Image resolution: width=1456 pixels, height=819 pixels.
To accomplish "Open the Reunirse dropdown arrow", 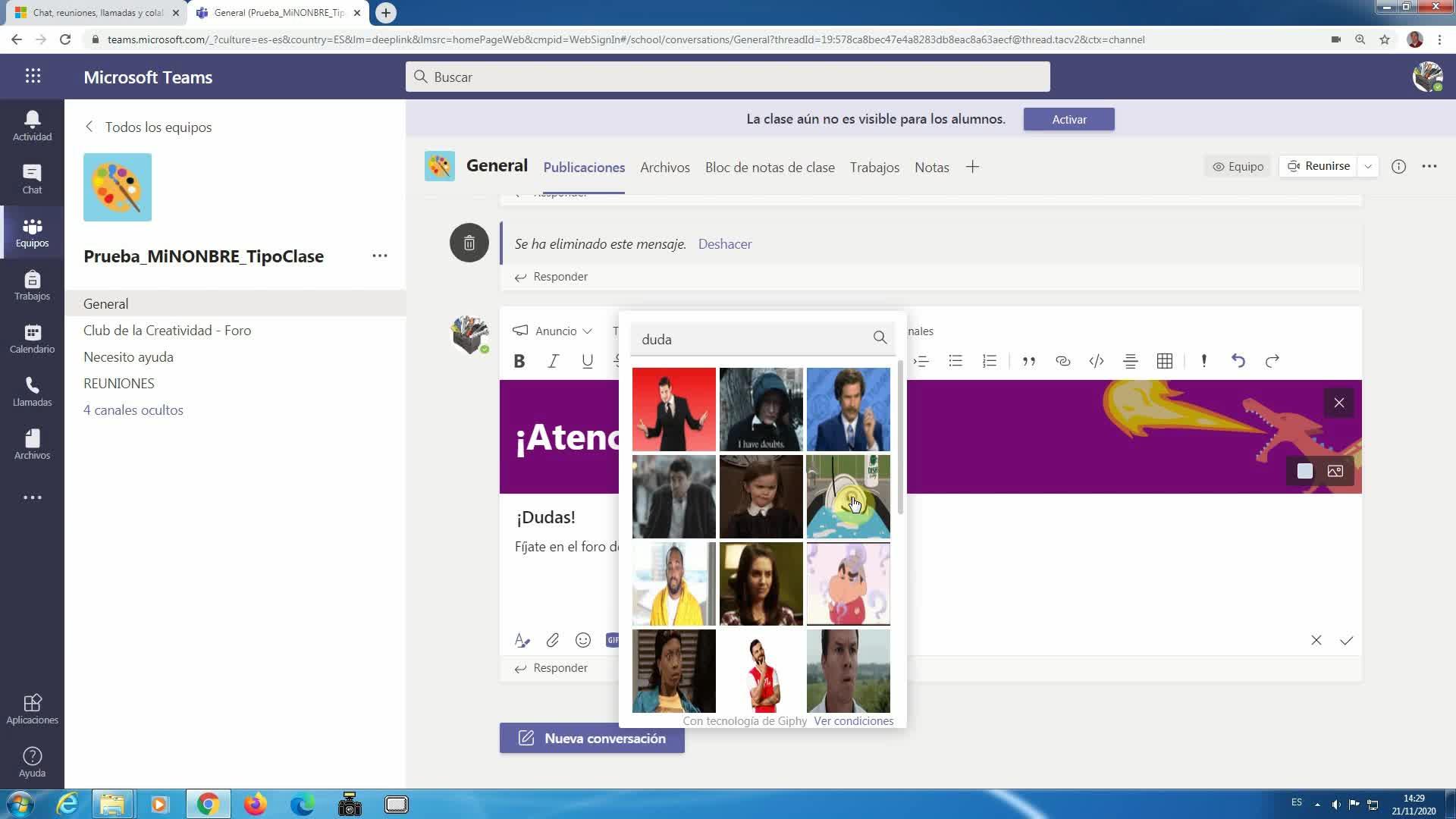I will (1368, 167).
